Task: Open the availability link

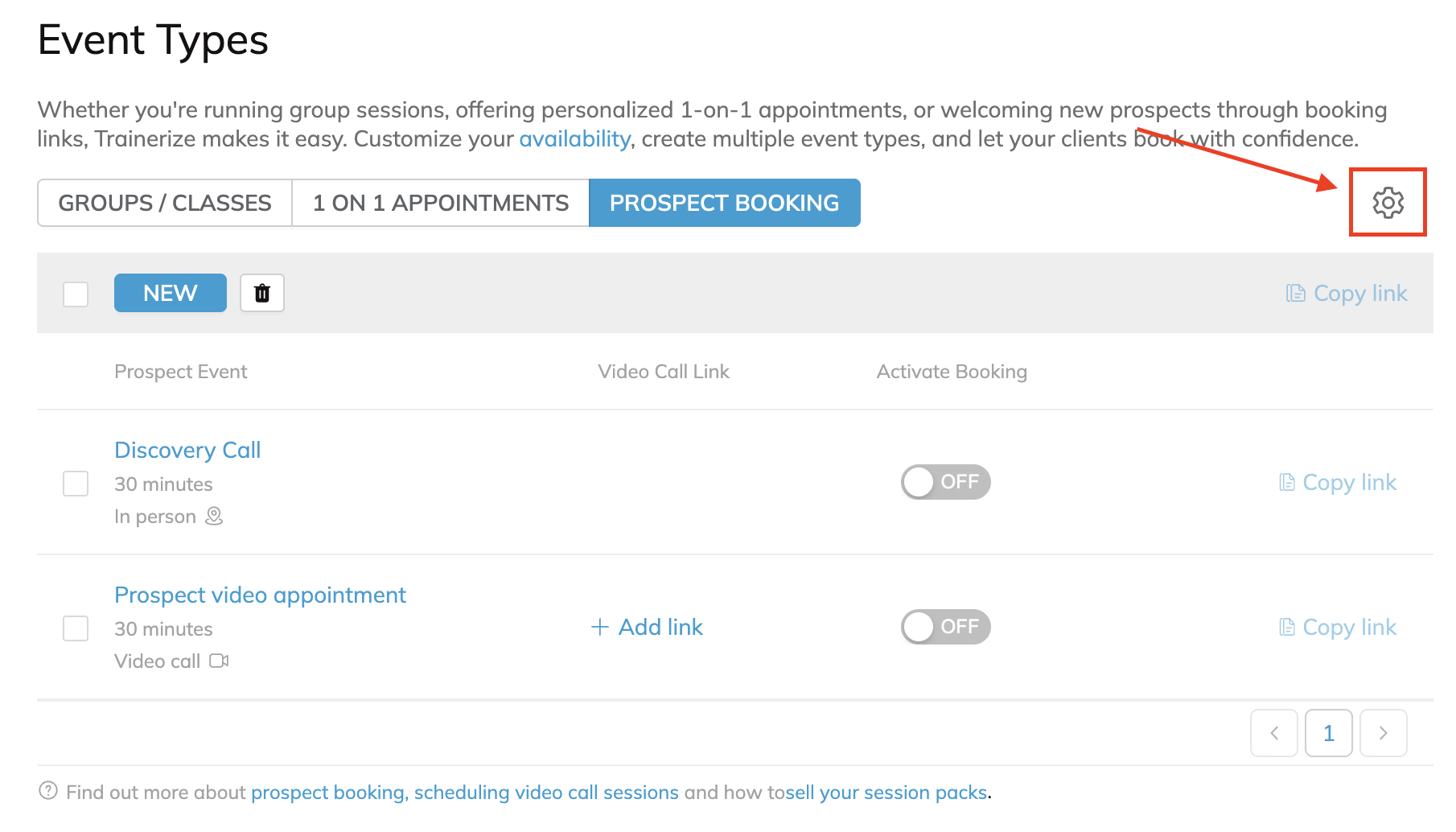Action: coord(574,138)
